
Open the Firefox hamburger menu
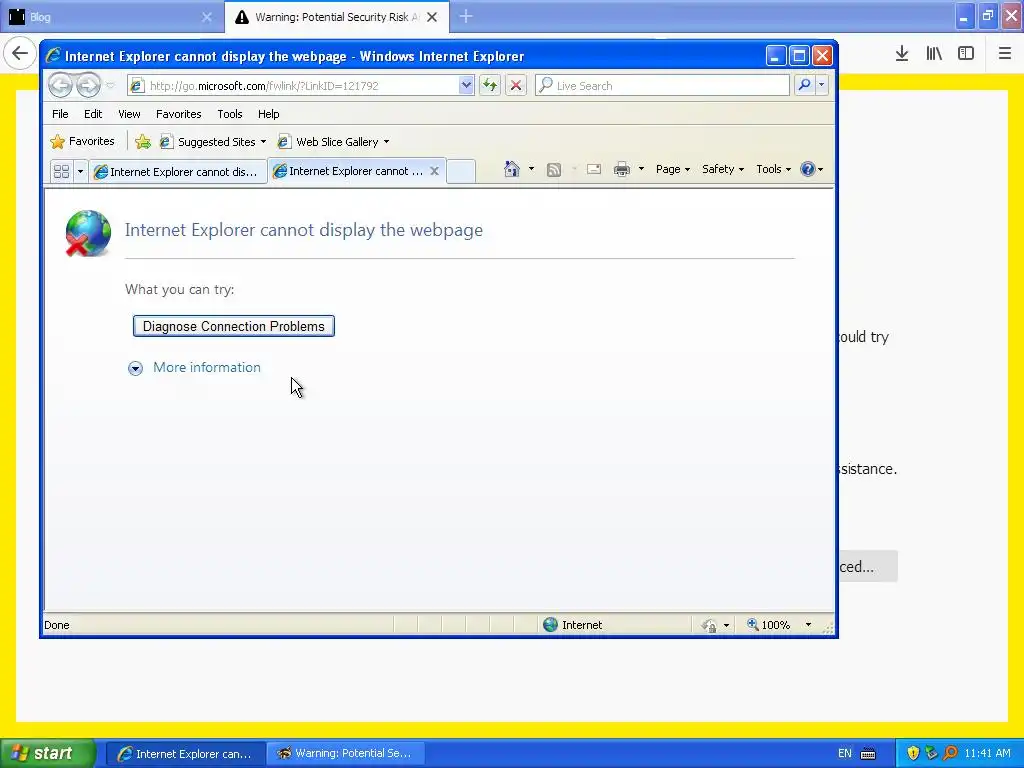coord(1005,54)
